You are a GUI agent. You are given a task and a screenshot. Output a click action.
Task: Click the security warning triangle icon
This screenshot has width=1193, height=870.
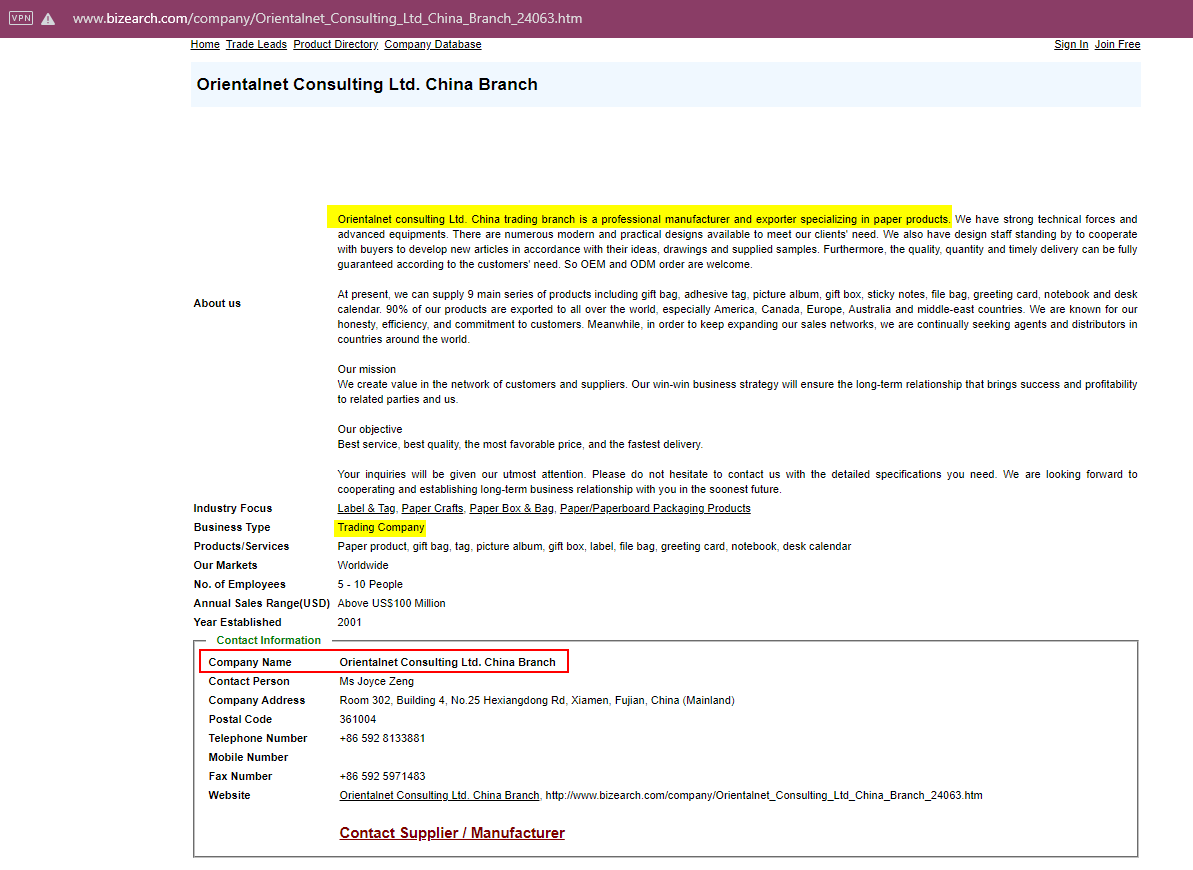click(48, 19)
